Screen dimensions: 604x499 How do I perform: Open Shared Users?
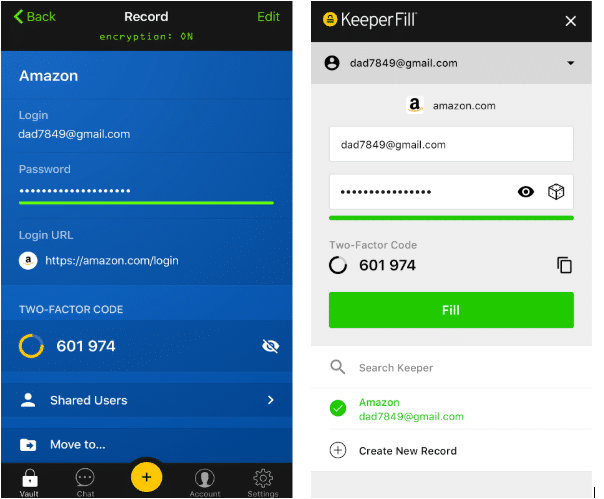point(146,400)
